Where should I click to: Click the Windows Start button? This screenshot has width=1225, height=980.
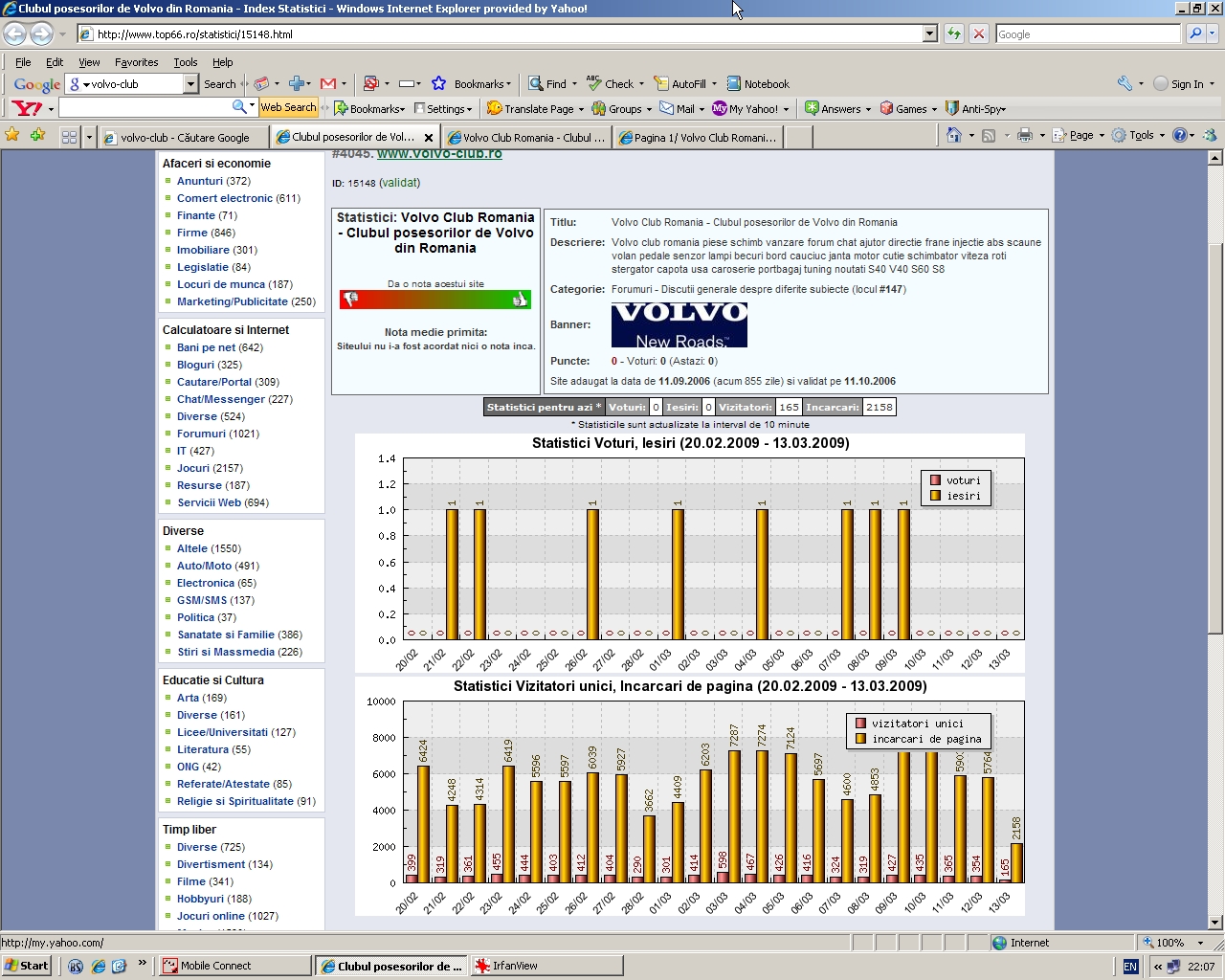click(27, 966)
